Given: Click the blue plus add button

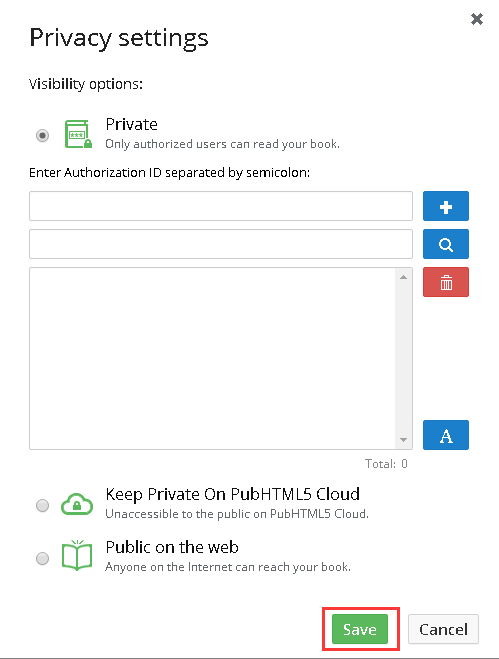Looking at the screenshot, I should [x=446, y=206].
